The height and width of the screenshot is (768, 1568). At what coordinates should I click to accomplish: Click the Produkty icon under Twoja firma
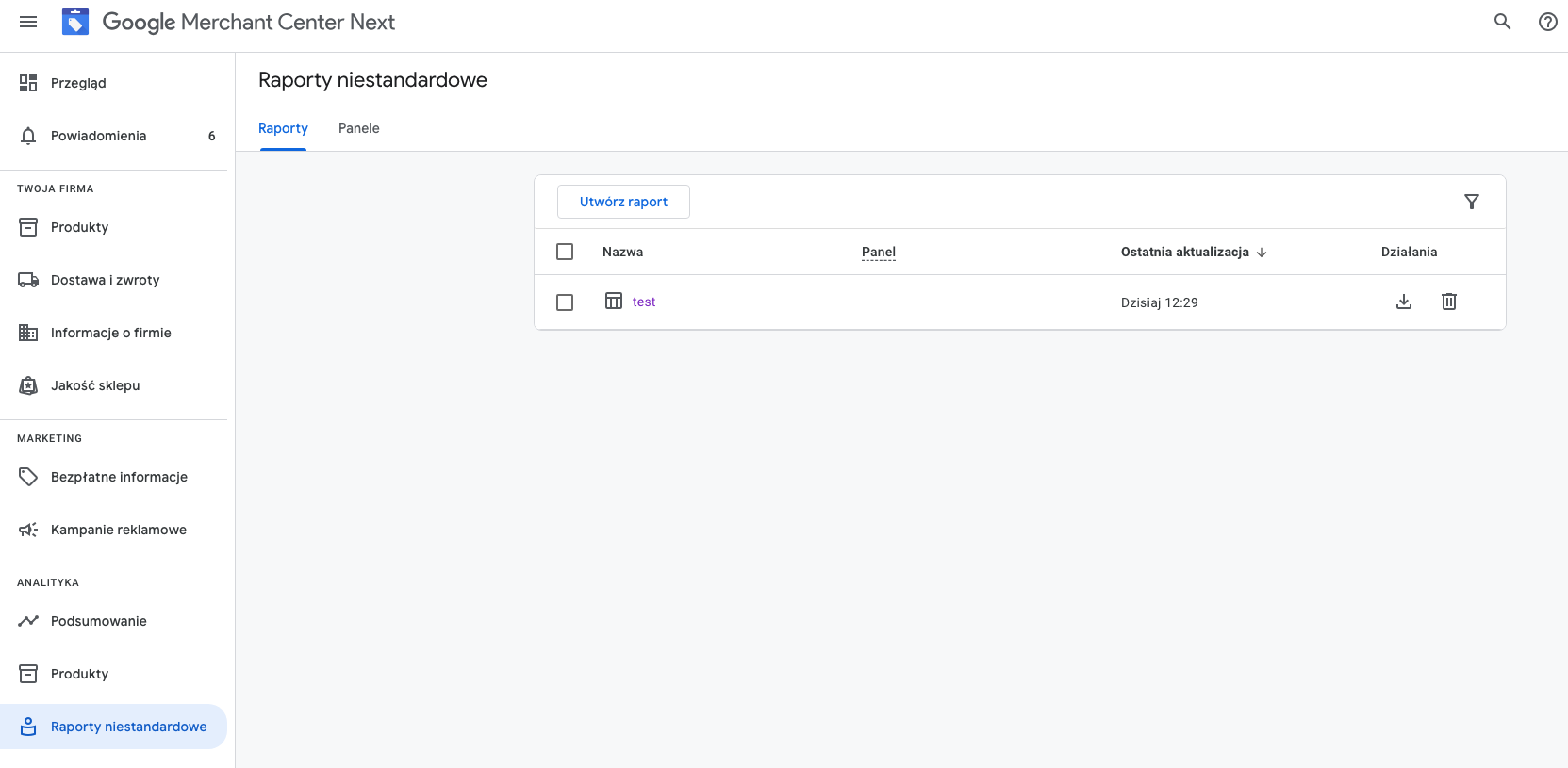click(x=28, y=227)
